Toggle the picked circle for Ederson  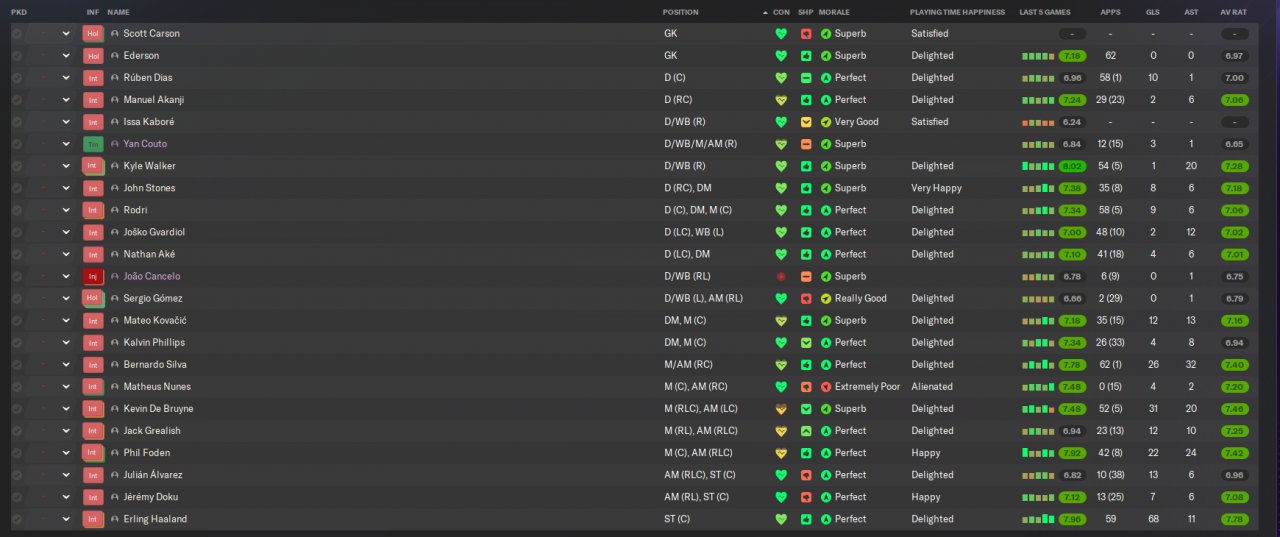pos(17,55)
